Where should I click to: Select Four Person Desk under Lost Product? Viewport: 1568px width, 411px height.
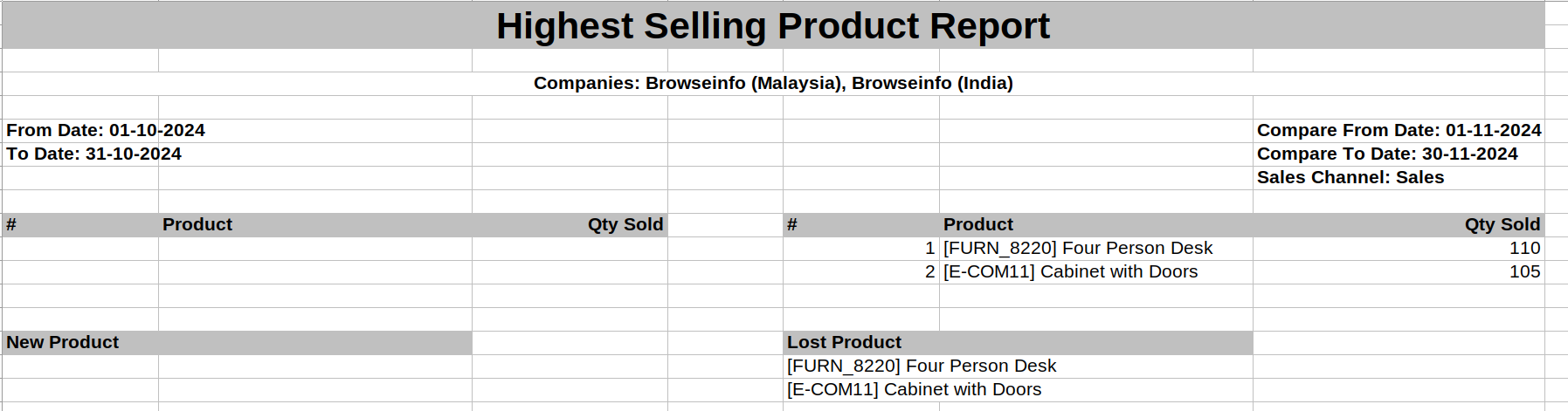[922, 366]
